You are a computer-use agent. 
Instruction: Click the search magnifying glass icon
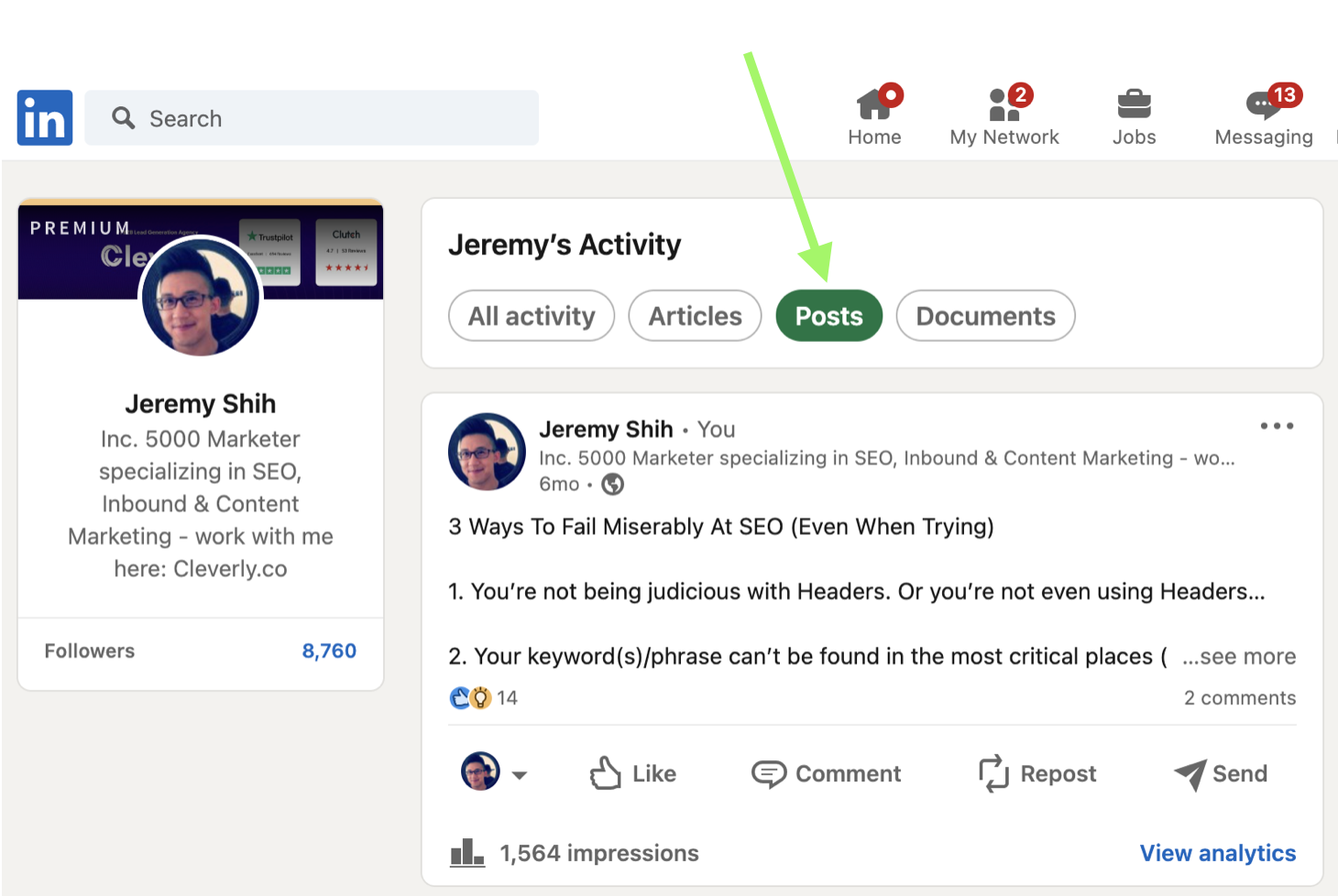point(123,117)
